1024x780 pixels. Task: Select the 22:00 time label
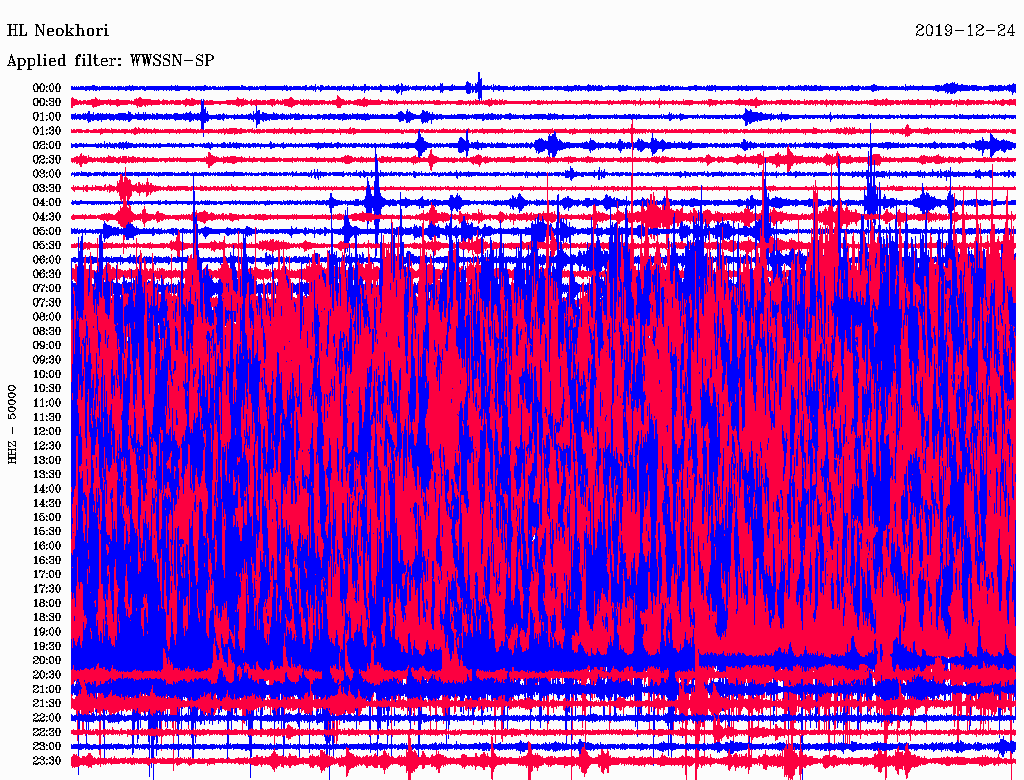pyautogui.click(x=47, y=718)
